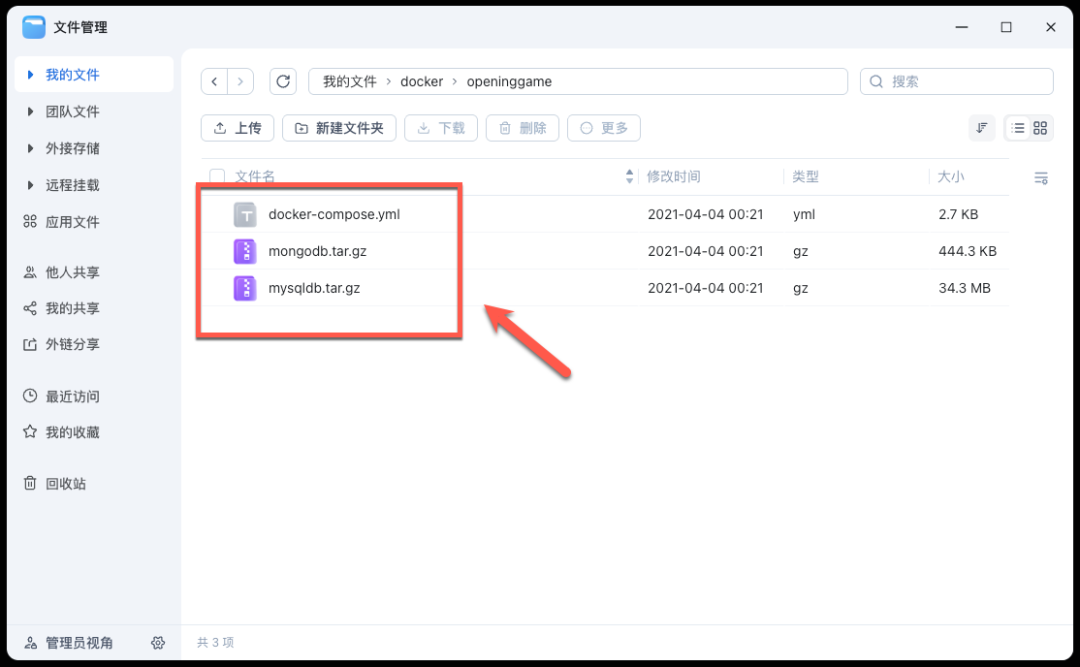Open column display settings icon
The image size is (1080, 667).
[1040, 177]
